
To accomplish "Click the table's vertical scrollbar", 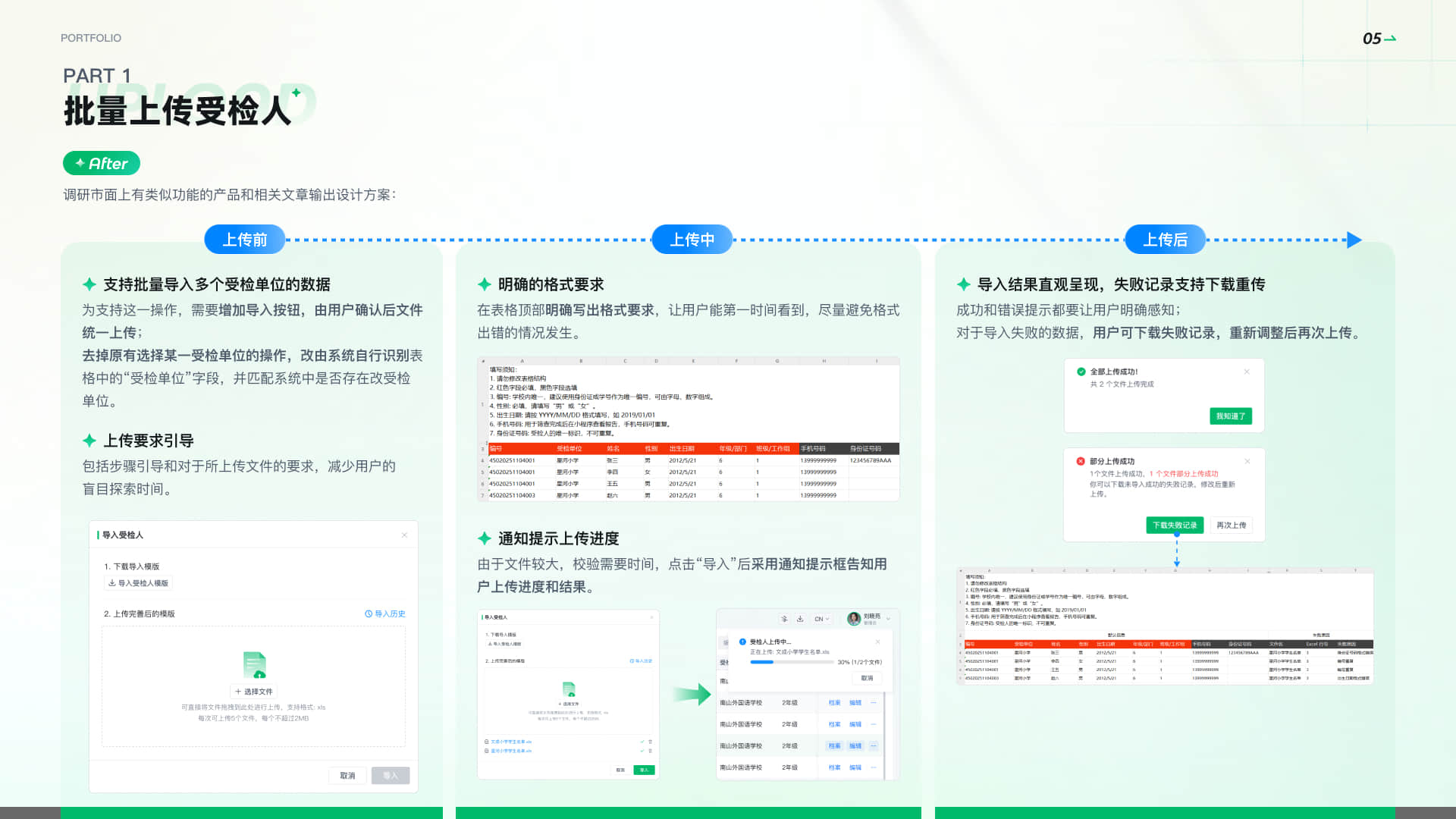I will (884, 734).
